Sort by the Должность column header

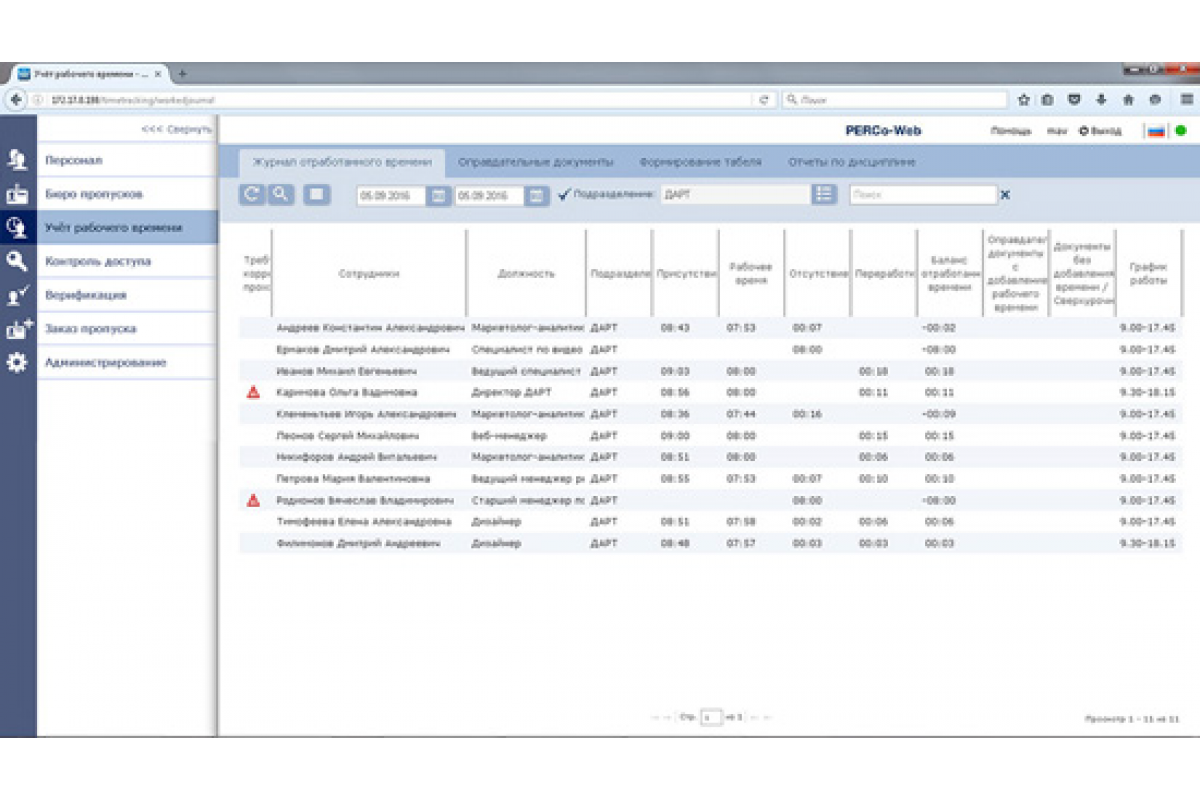coord(526,273)
